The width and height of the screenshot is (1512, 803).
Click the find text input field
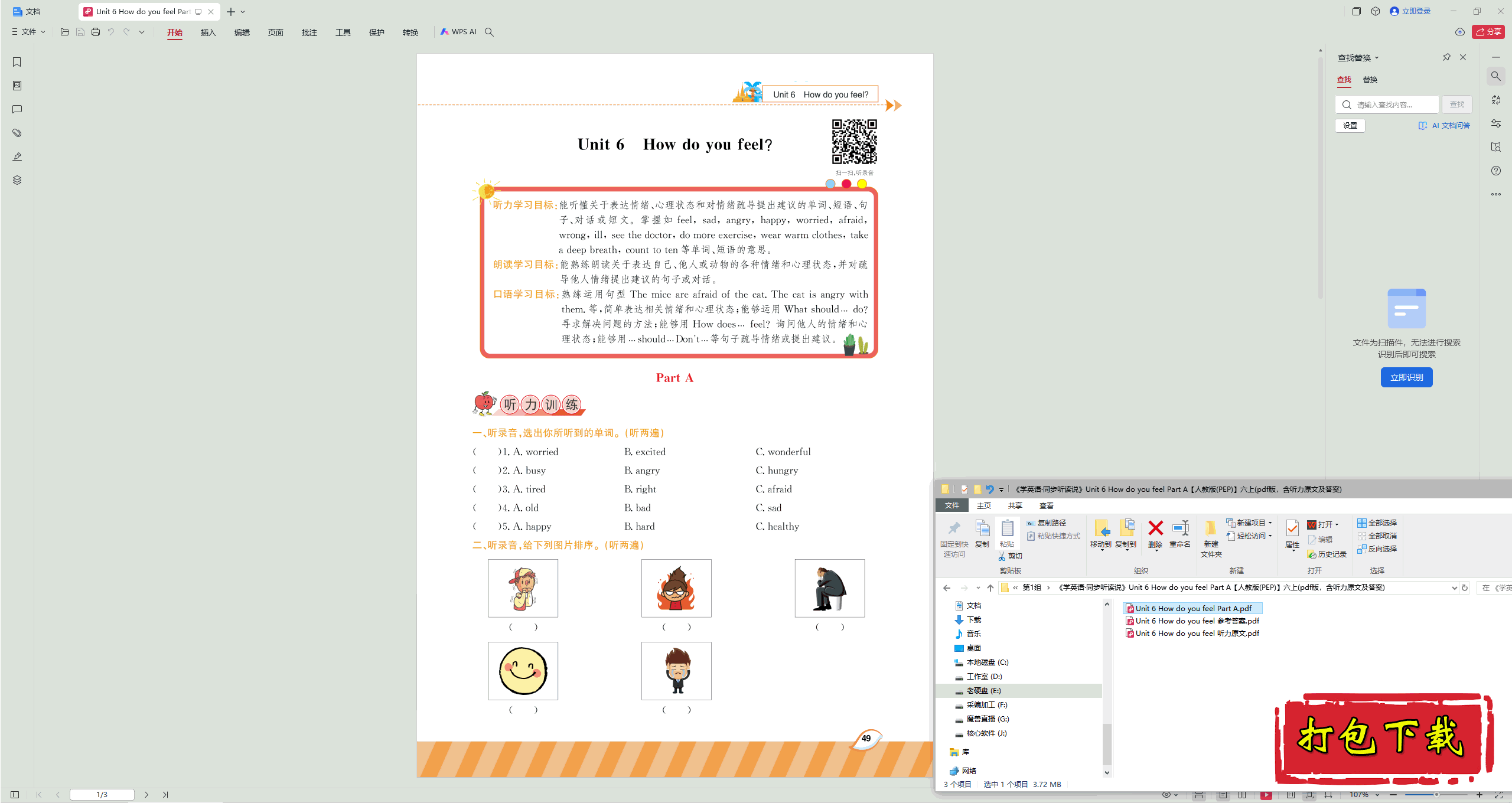coord(1387,105)
